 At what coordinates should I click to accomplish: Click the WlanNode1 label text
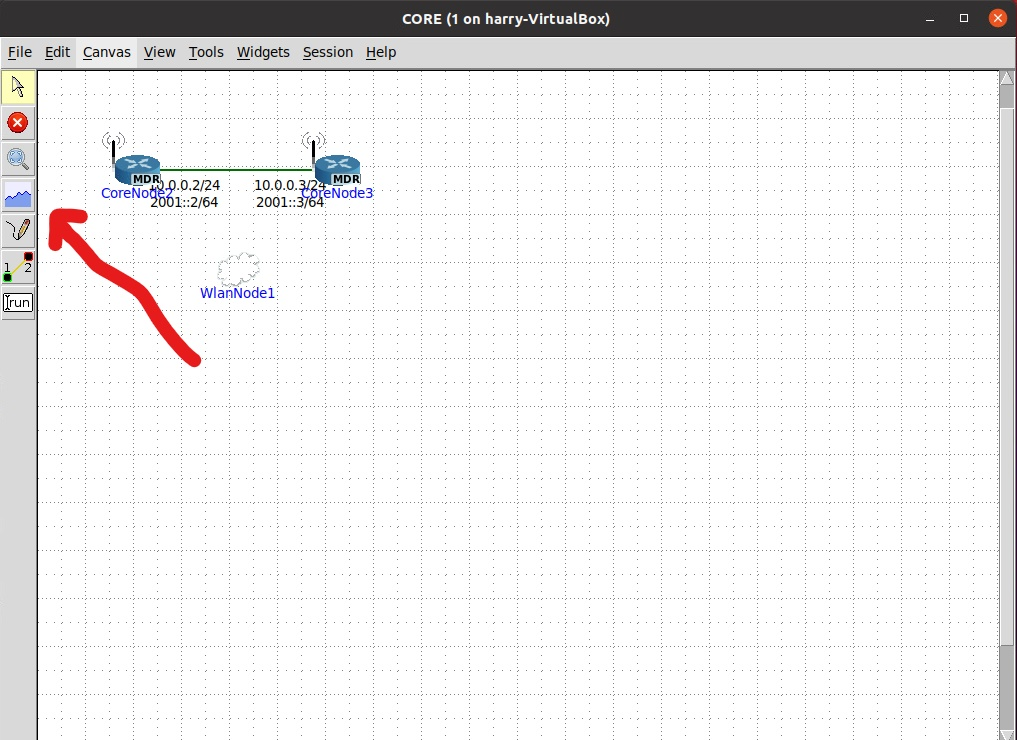coord(237,293)
